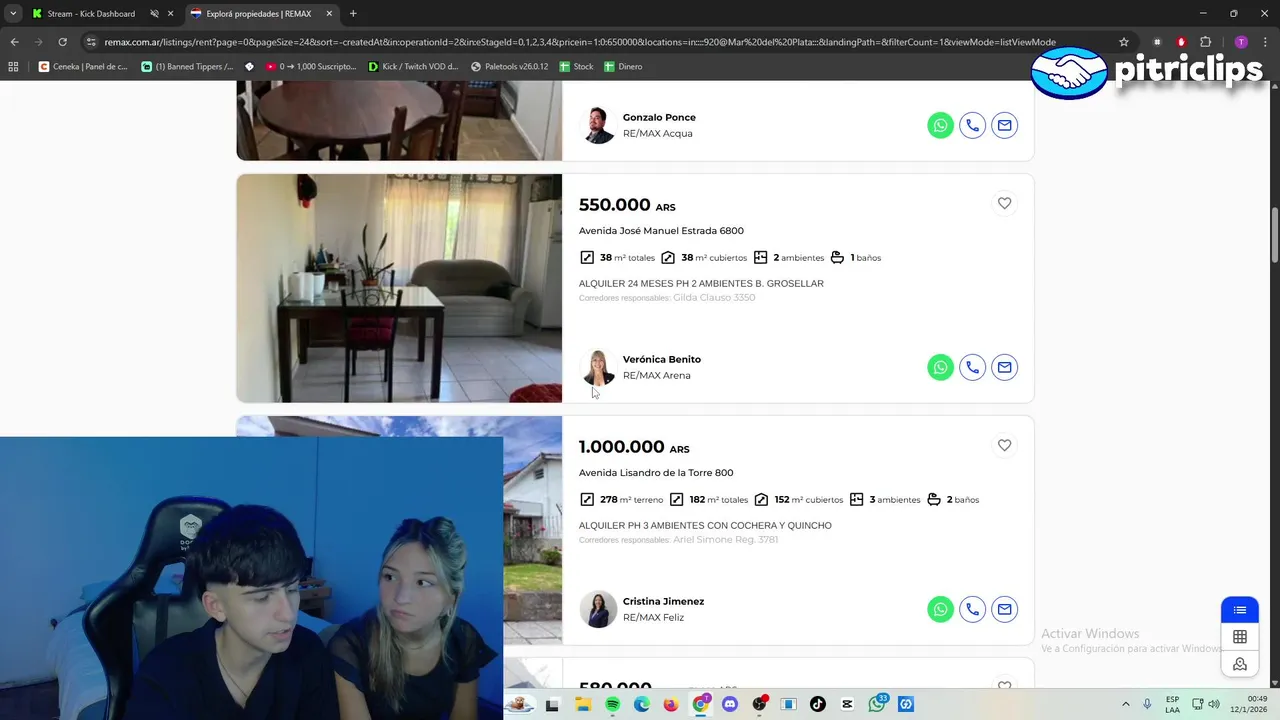Viewport: 1280px width, 720px height.
Task: Expand the tab search dropdown
Action: click(x=13, y=14)
